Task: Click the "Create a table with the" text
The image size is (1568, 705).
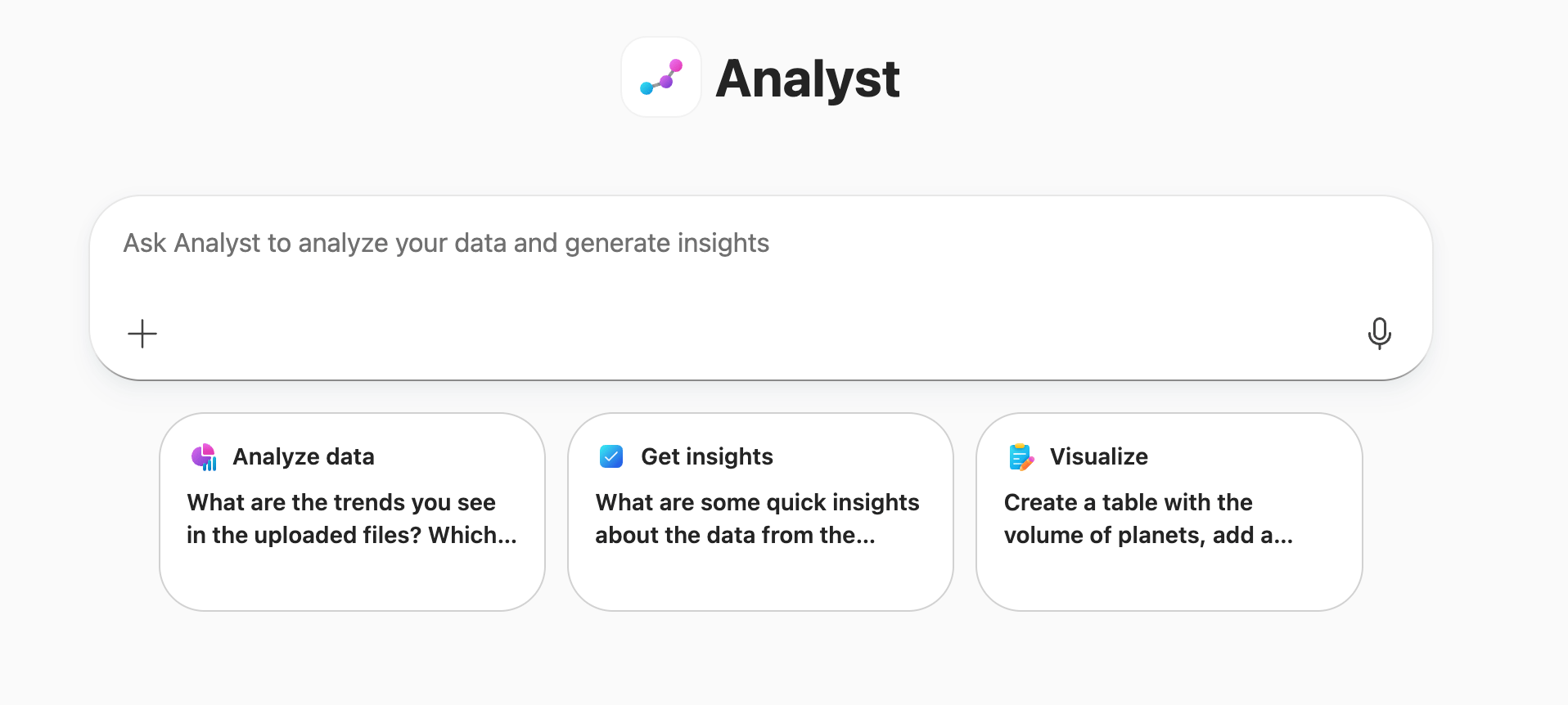Action: (x=1128, y=502)
